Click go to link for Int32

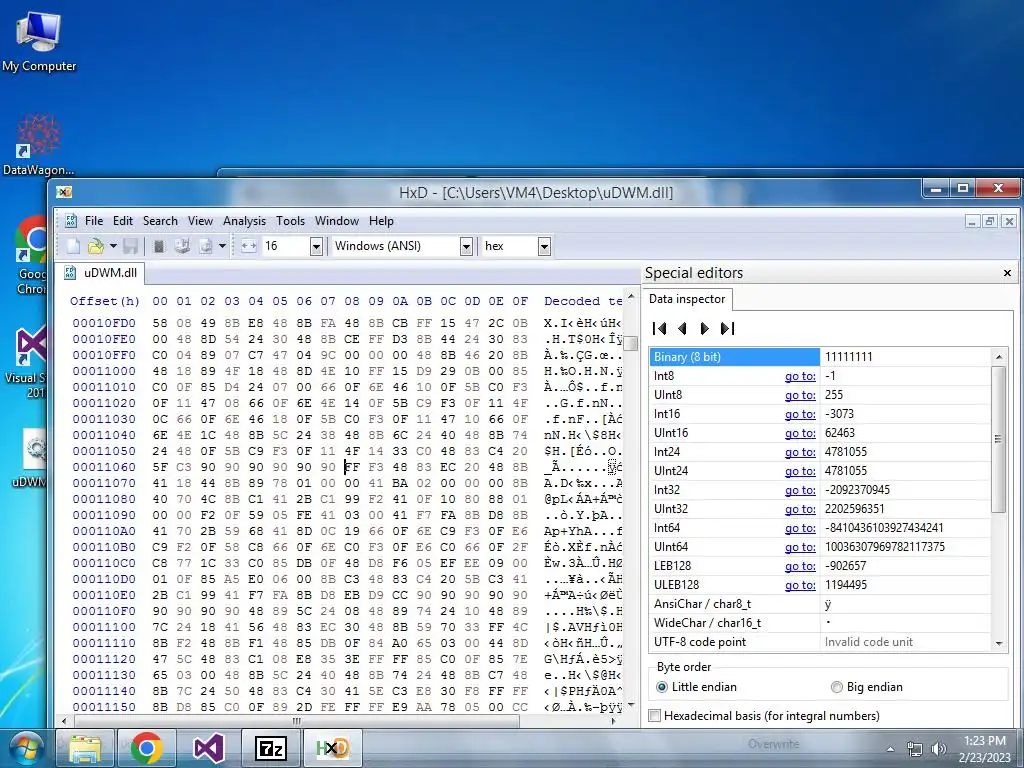800,490
